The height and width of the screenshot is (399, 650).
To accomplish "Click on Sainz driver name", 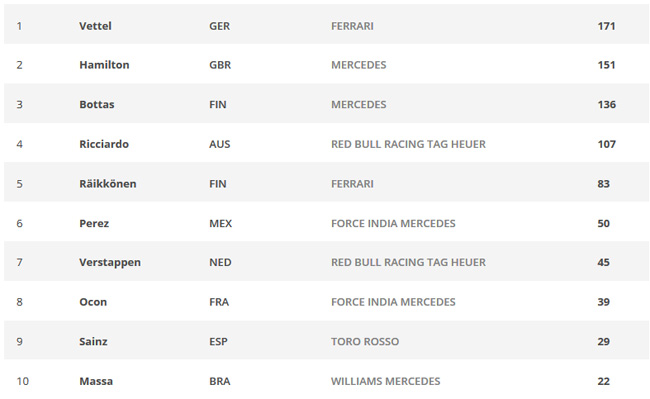I will coord(93,341).
